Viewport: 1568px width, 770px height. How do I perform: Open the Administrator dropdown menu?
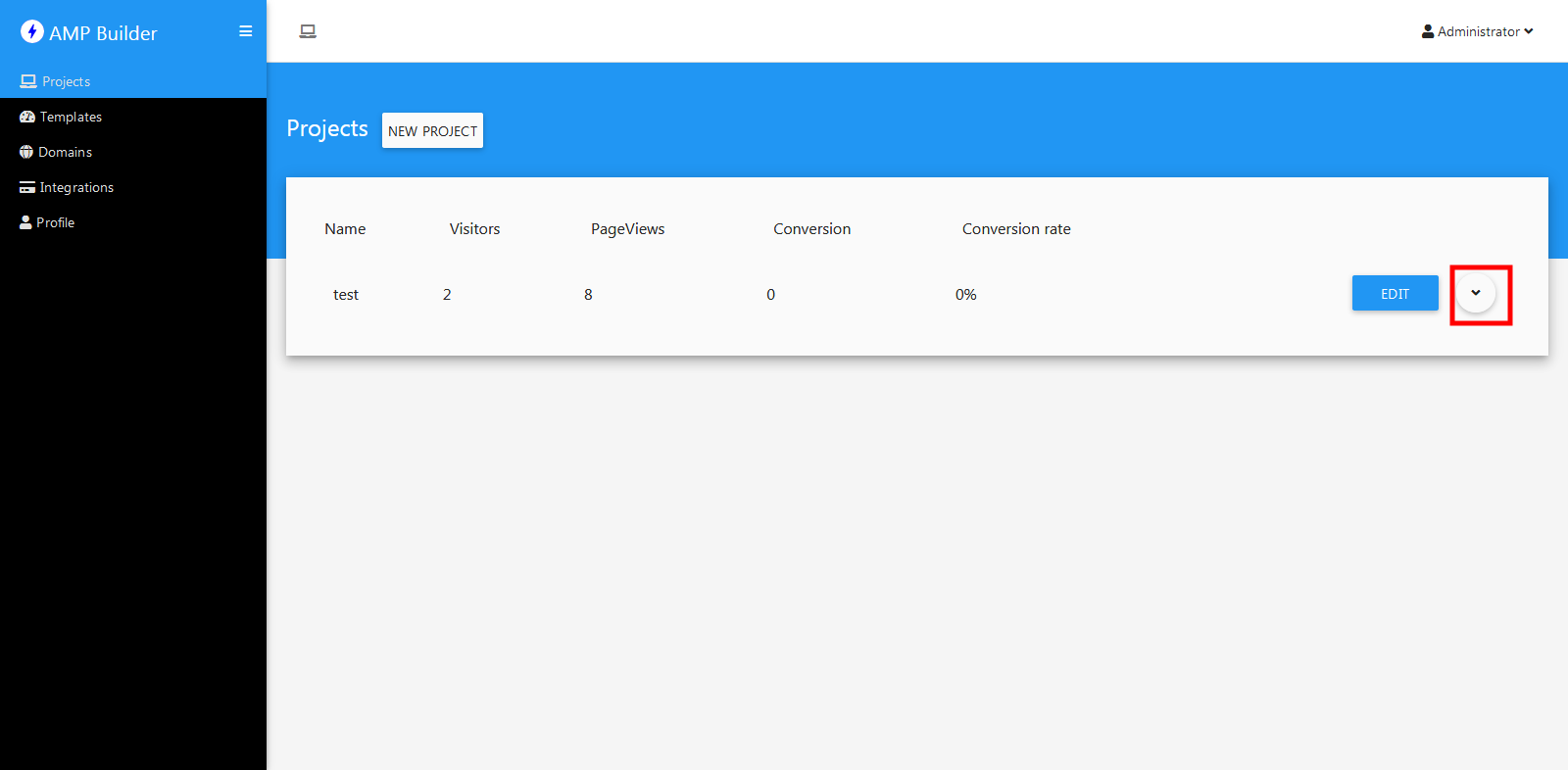(x=1478, y=31)
